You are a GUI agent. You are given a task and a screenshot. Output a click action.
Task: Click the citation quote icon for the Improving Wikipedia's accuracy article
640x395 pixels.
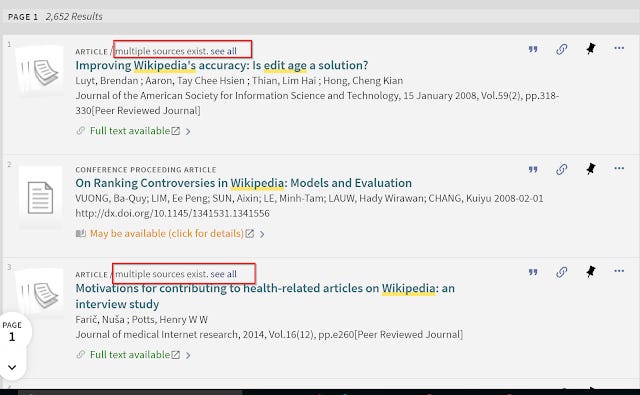coord(533,49)
